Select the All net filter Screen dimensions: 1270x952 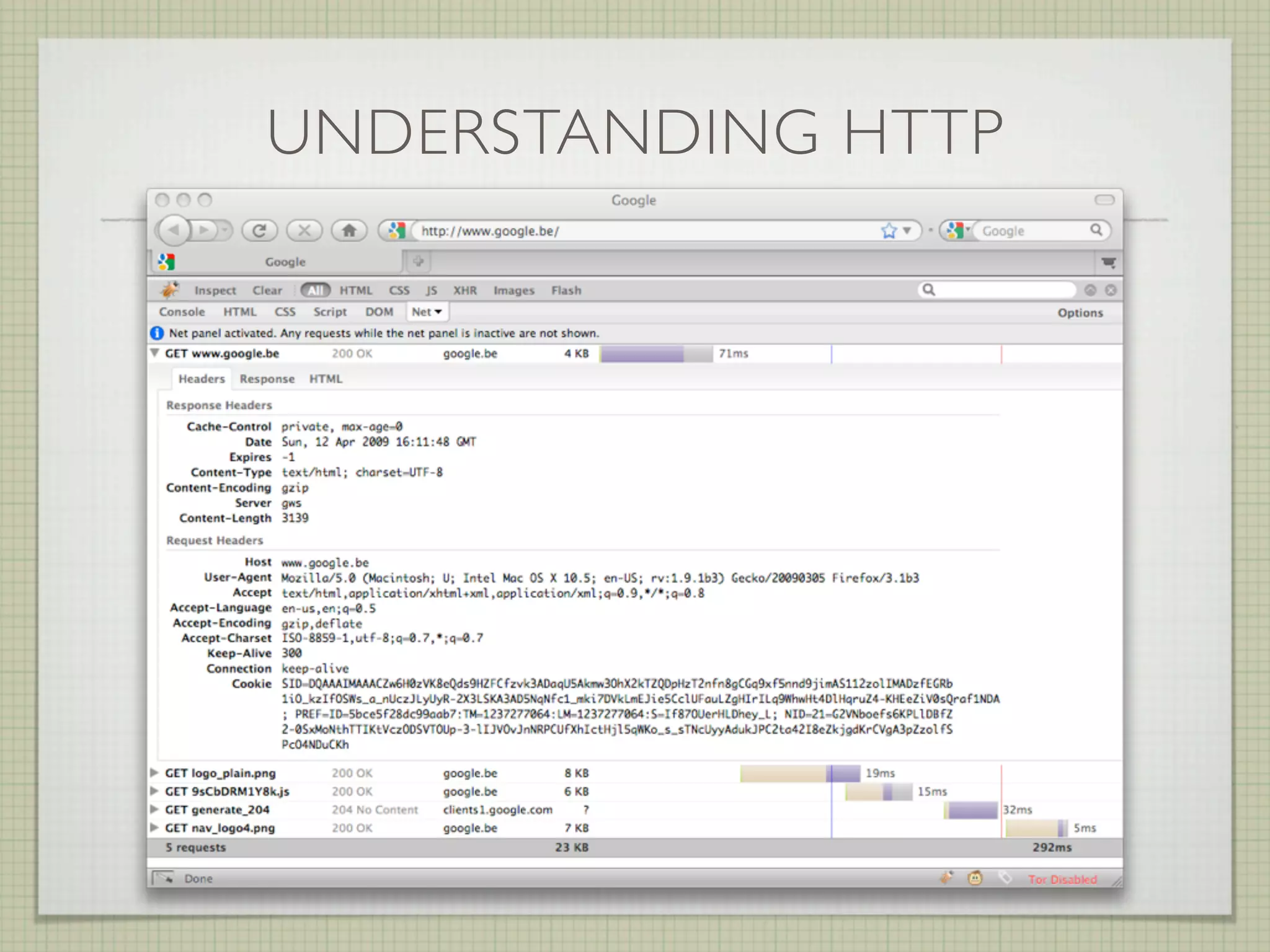click(x=316, y=290)
